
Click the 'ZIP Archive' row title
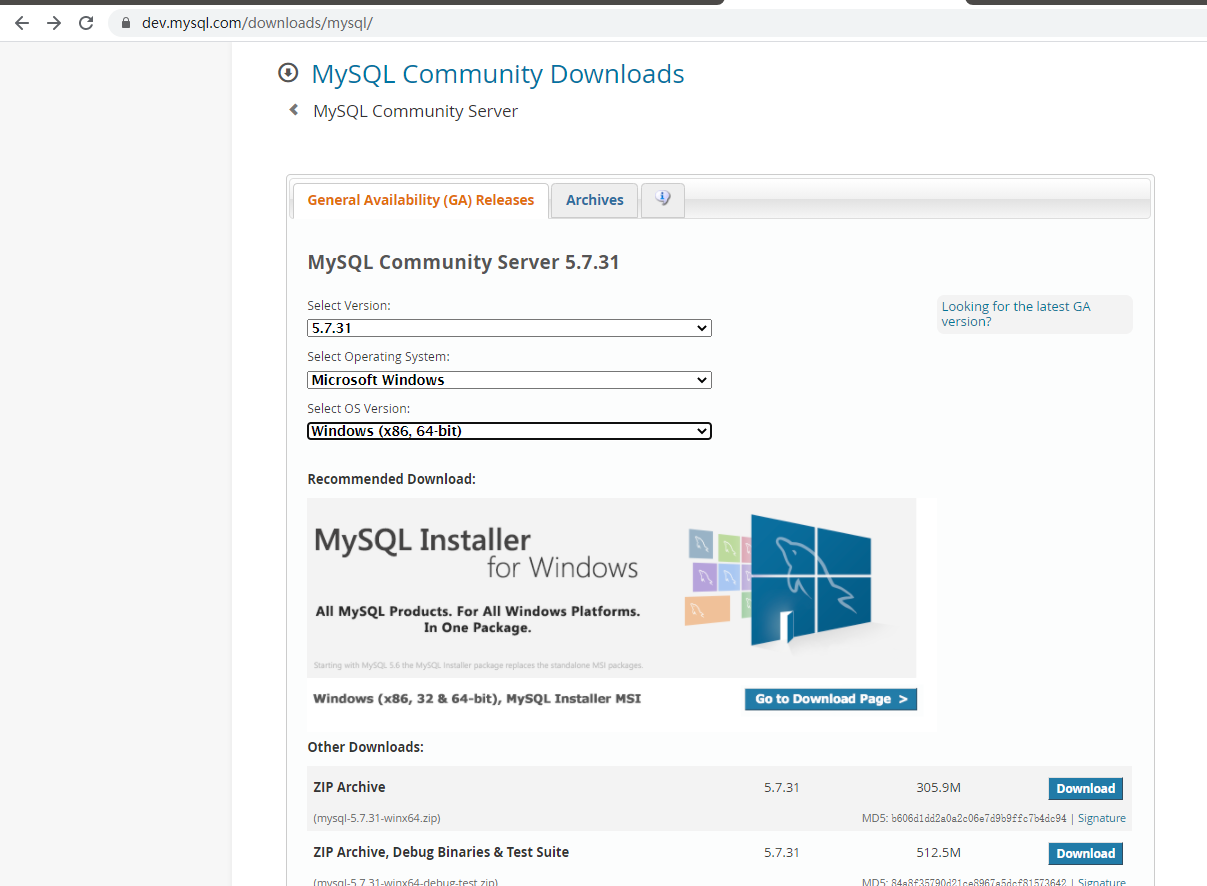point(349,787)
